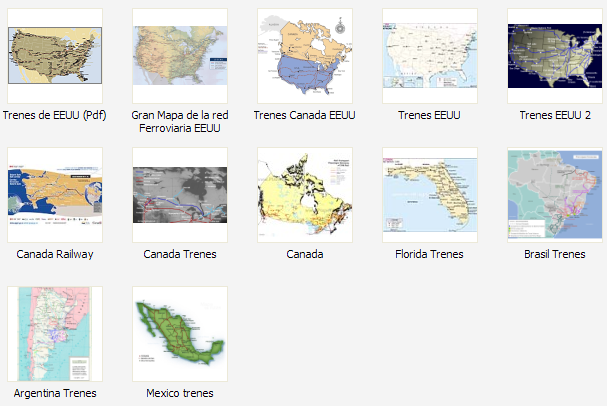Screen dimensions: 607x406
Task: Select the "Argentina Trenes" label text
Action: coord(54,394)
